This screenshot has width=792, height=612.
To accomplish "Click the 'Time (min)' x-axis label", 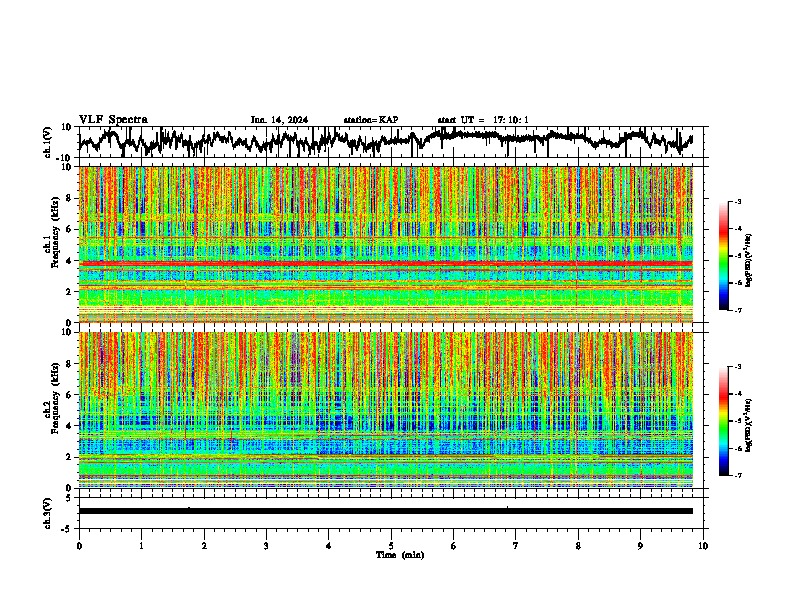I will 400,555.
